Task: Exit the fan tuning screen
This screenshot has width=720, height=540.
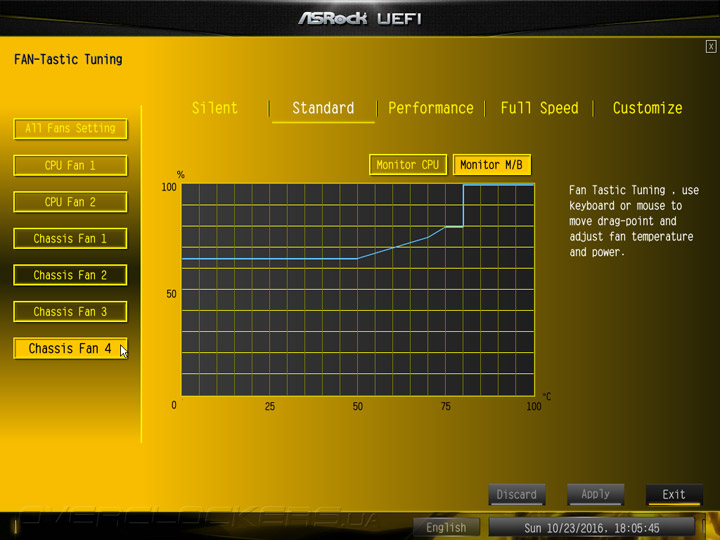Action: [x=674, y=495]
